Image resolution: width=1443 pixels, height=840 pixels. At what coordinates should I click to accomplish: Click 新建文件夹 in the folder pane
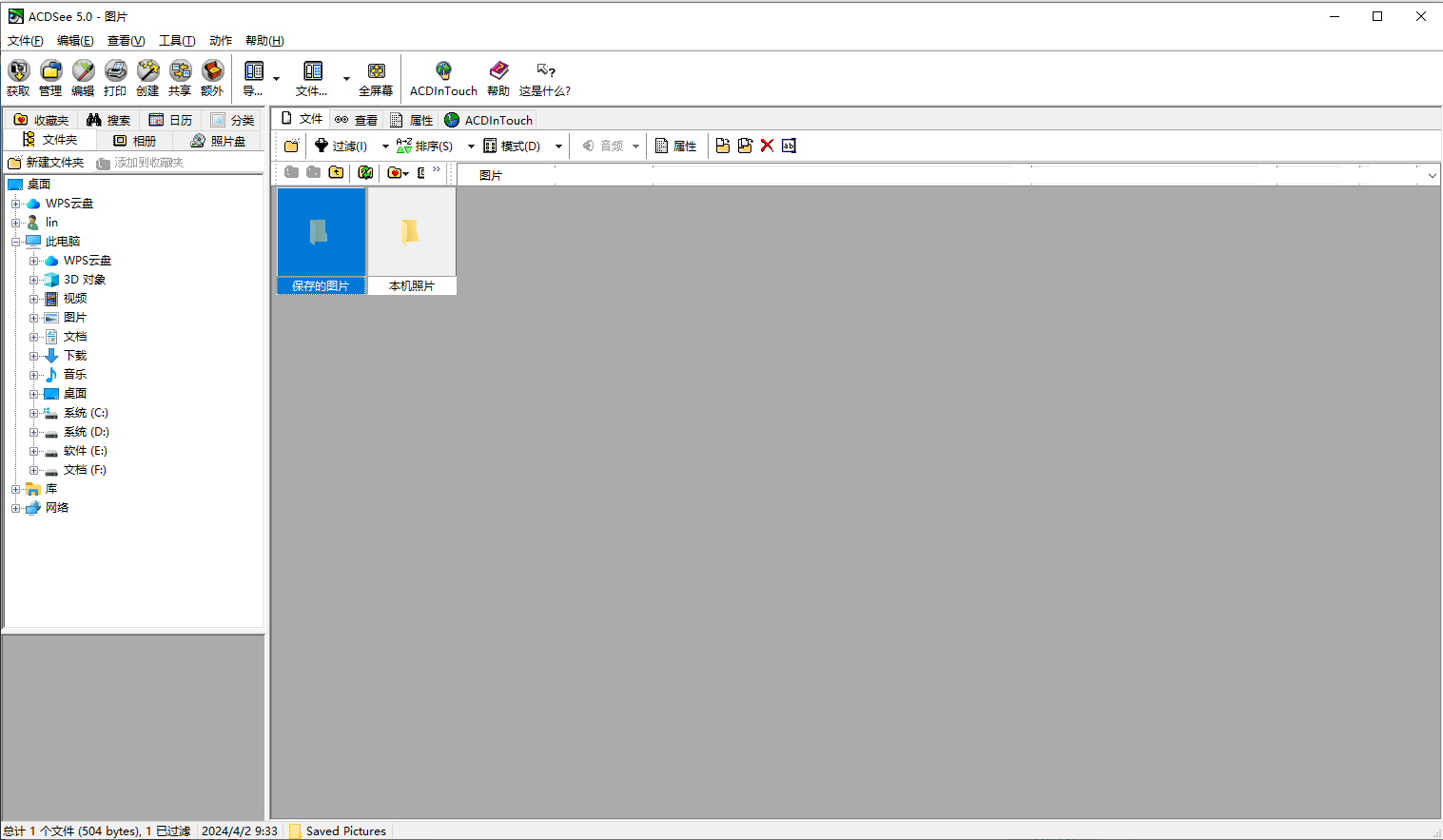coord(47,163)
